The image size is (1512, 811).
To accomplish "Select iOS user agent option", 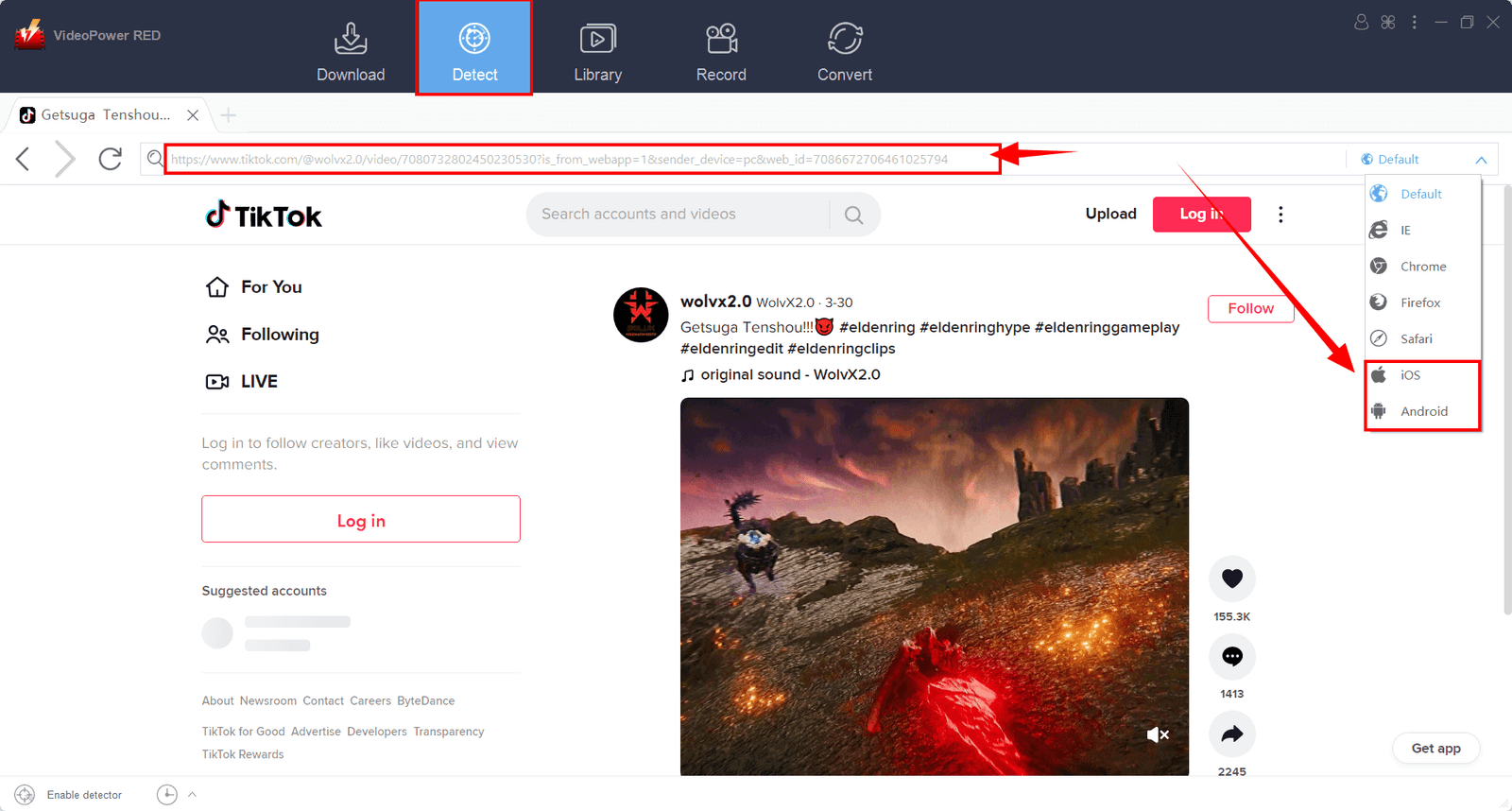I will tap(1421, 375).
